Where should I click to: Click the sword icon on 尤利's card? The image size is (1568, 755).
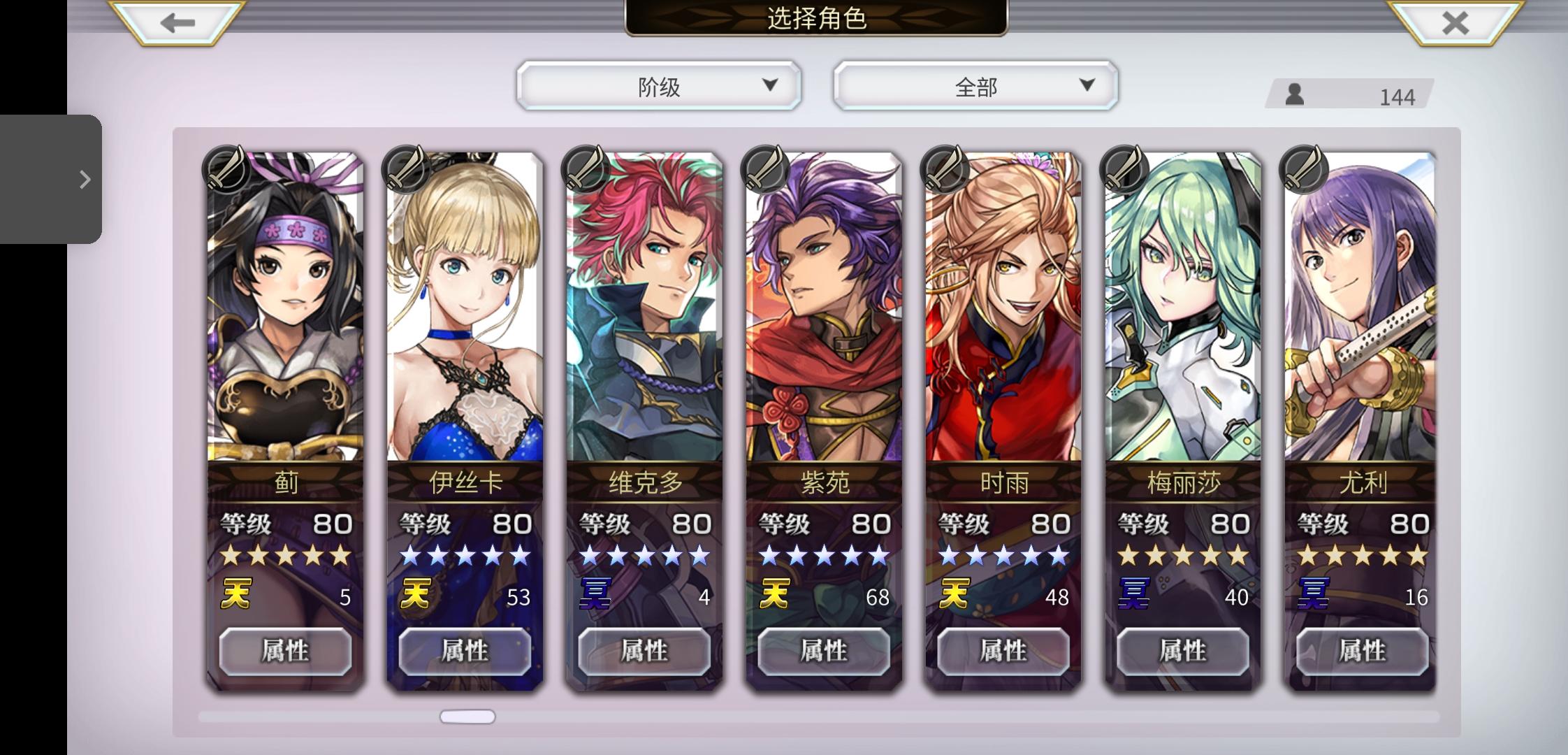pos(1303,168)
